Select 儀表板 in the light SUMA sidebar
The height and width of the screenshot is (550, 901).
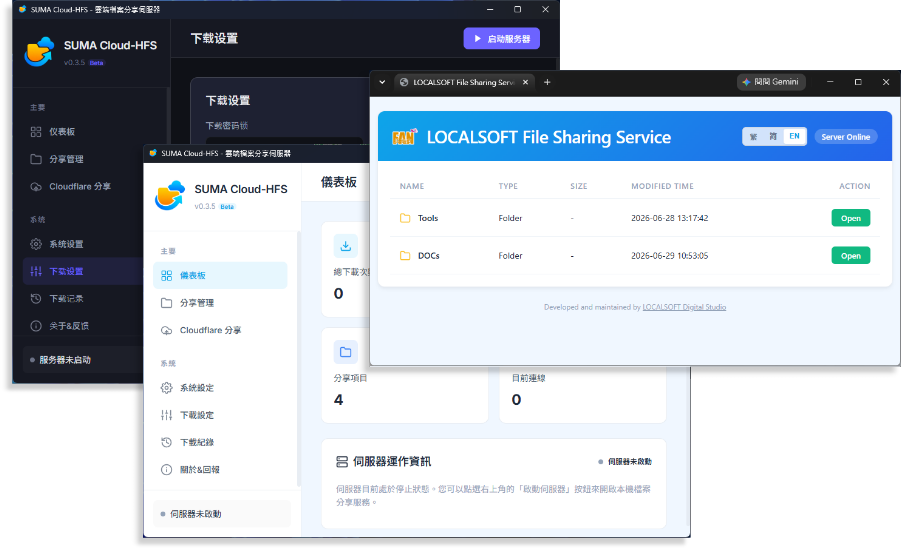pos(220,275)
